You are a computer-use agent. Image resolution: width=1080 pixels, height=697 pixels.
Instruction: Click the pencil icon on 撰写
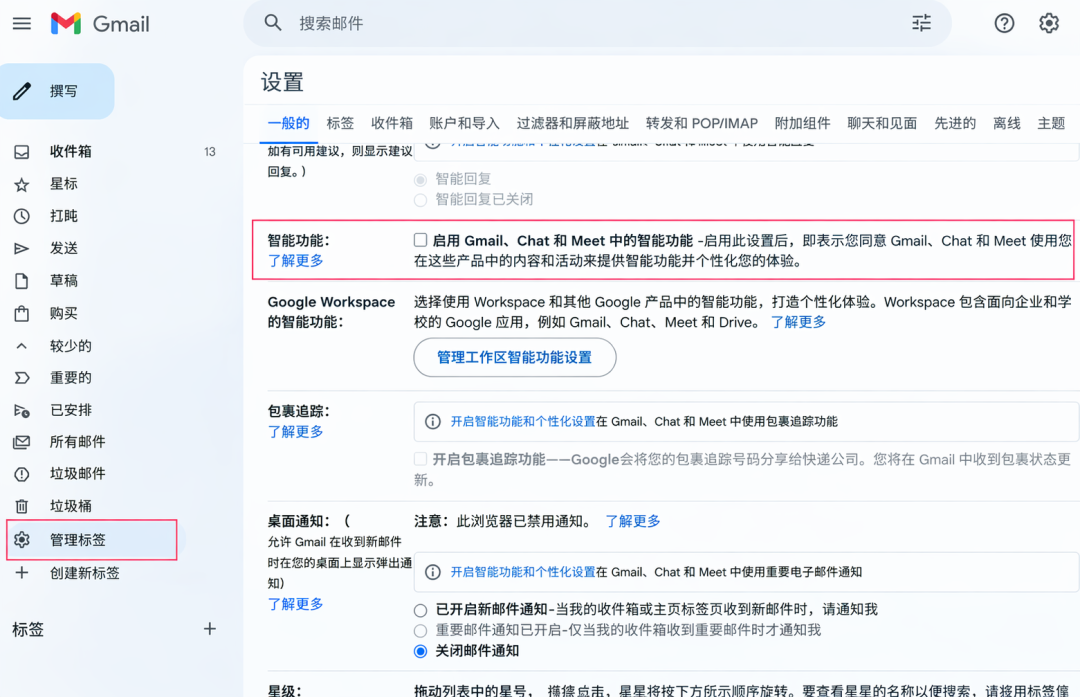22,91
